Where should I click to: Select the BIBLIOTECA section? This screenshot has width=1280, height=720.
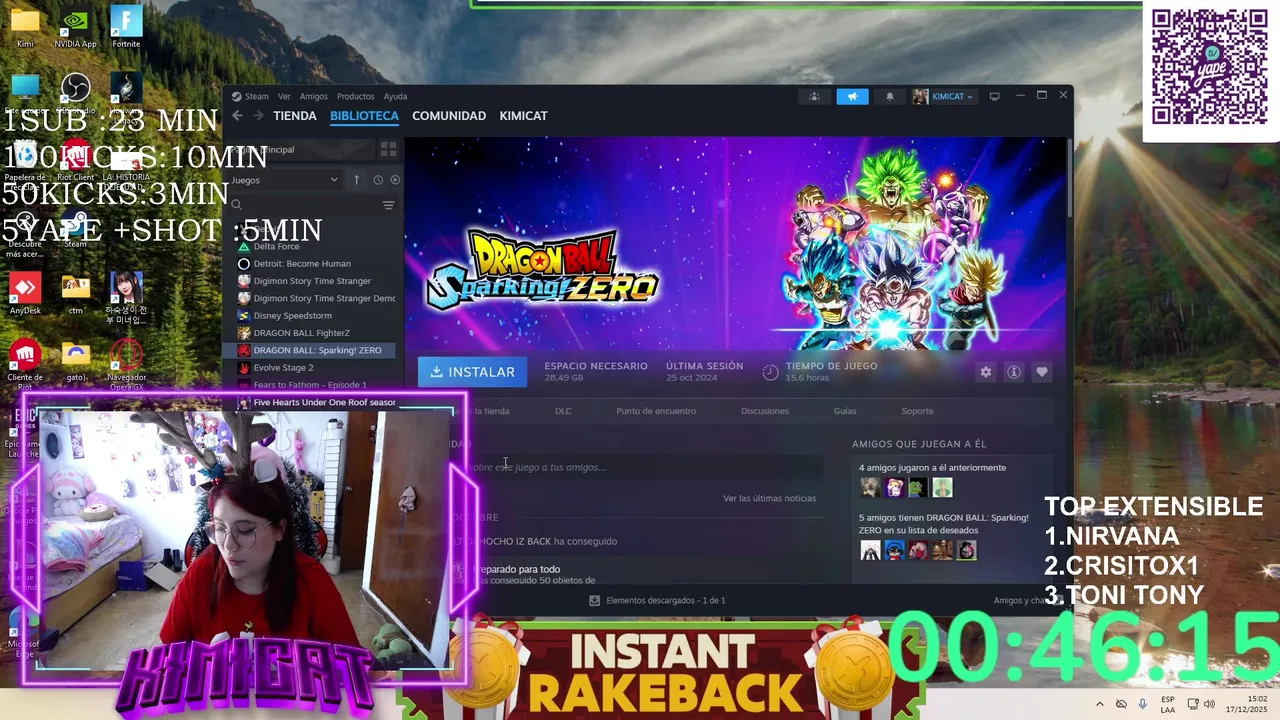pyautogui.click(x=364, y=116)
